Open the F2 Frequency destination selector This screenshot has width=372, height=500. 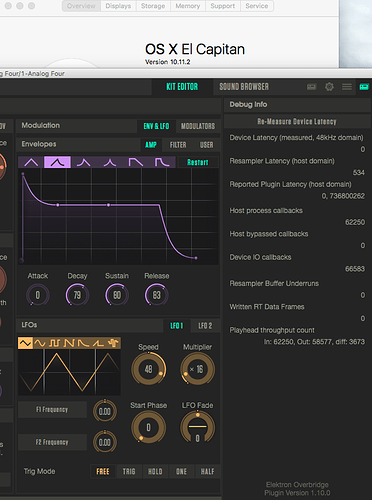click(x=52, y=442)
